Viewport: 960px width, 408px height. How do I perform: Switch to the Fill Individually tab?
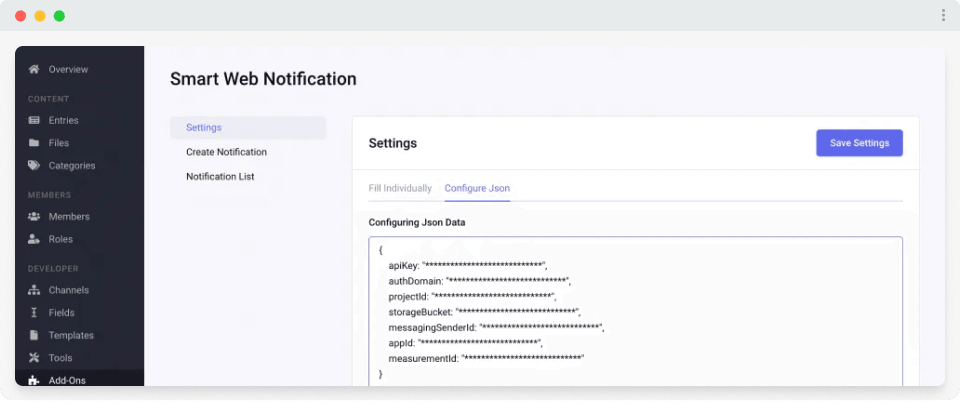pyautogui.click(x=400, y=188)
